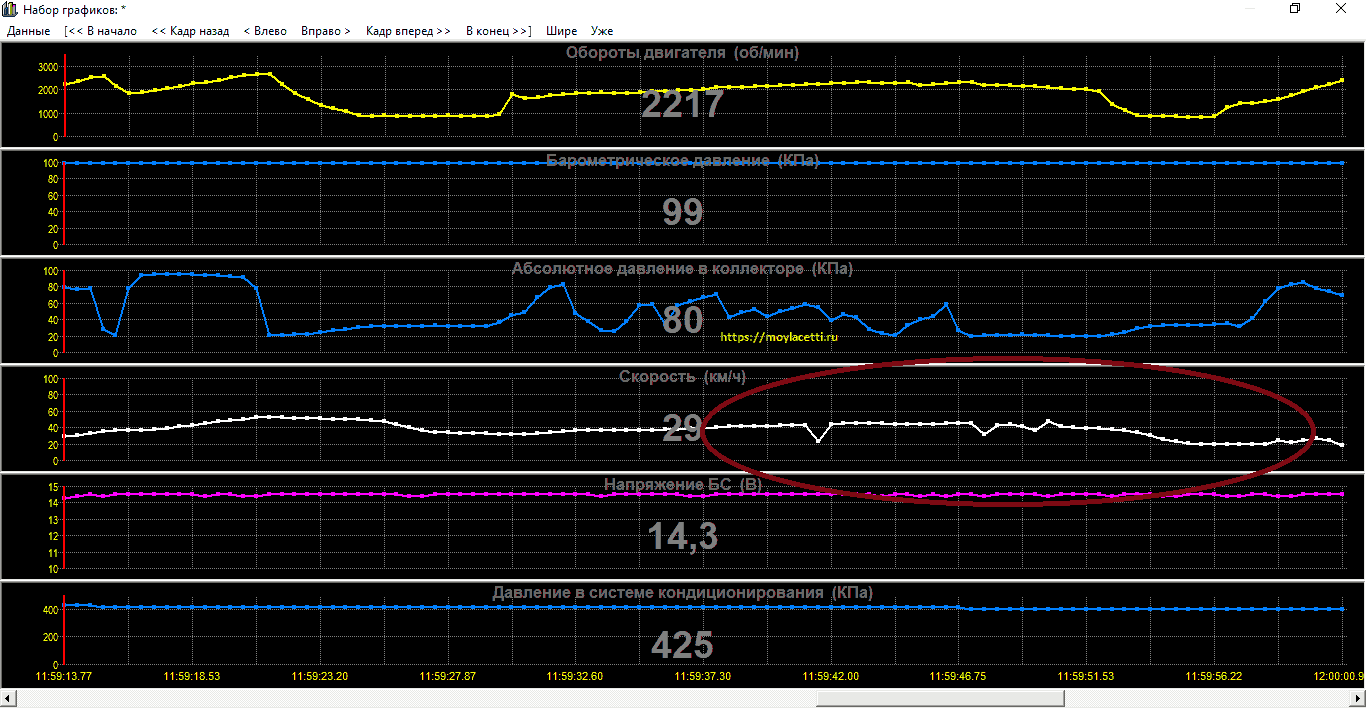Widen the graph scale with Шире
Viewport: 1366px width, 708px height.
tap(561, 31)
